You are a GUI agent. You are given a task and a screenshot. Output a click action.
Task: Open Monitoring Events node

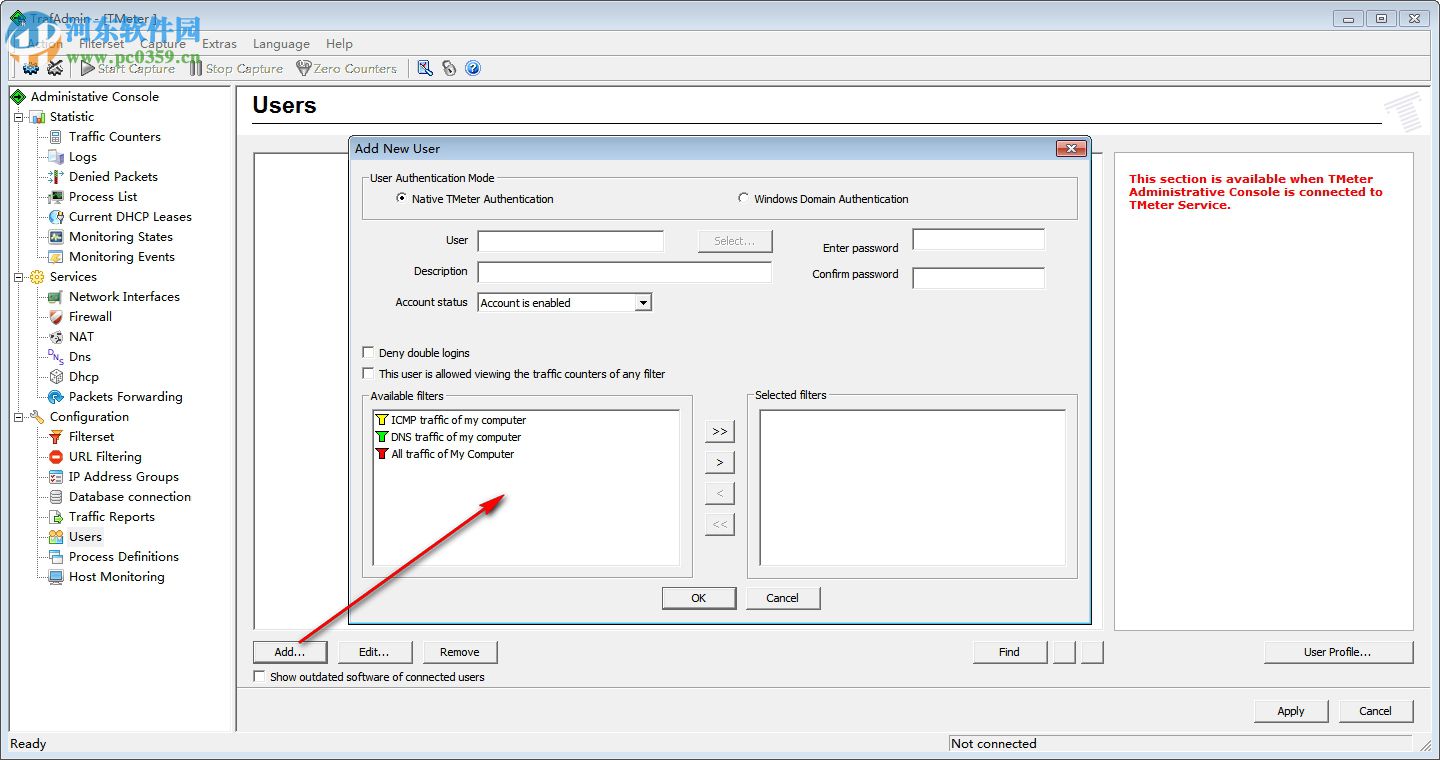(x=122, y=256)
